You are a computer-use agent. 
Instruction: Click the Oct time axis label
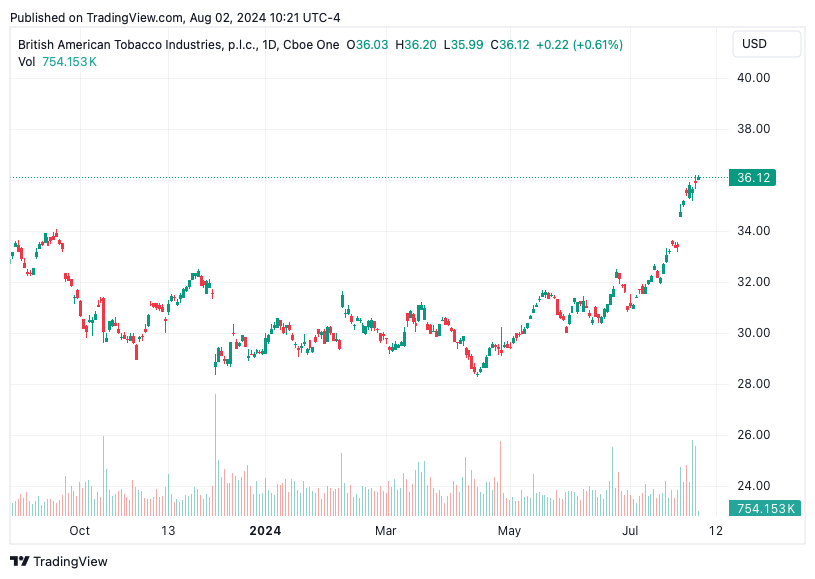tap(80, 531)
